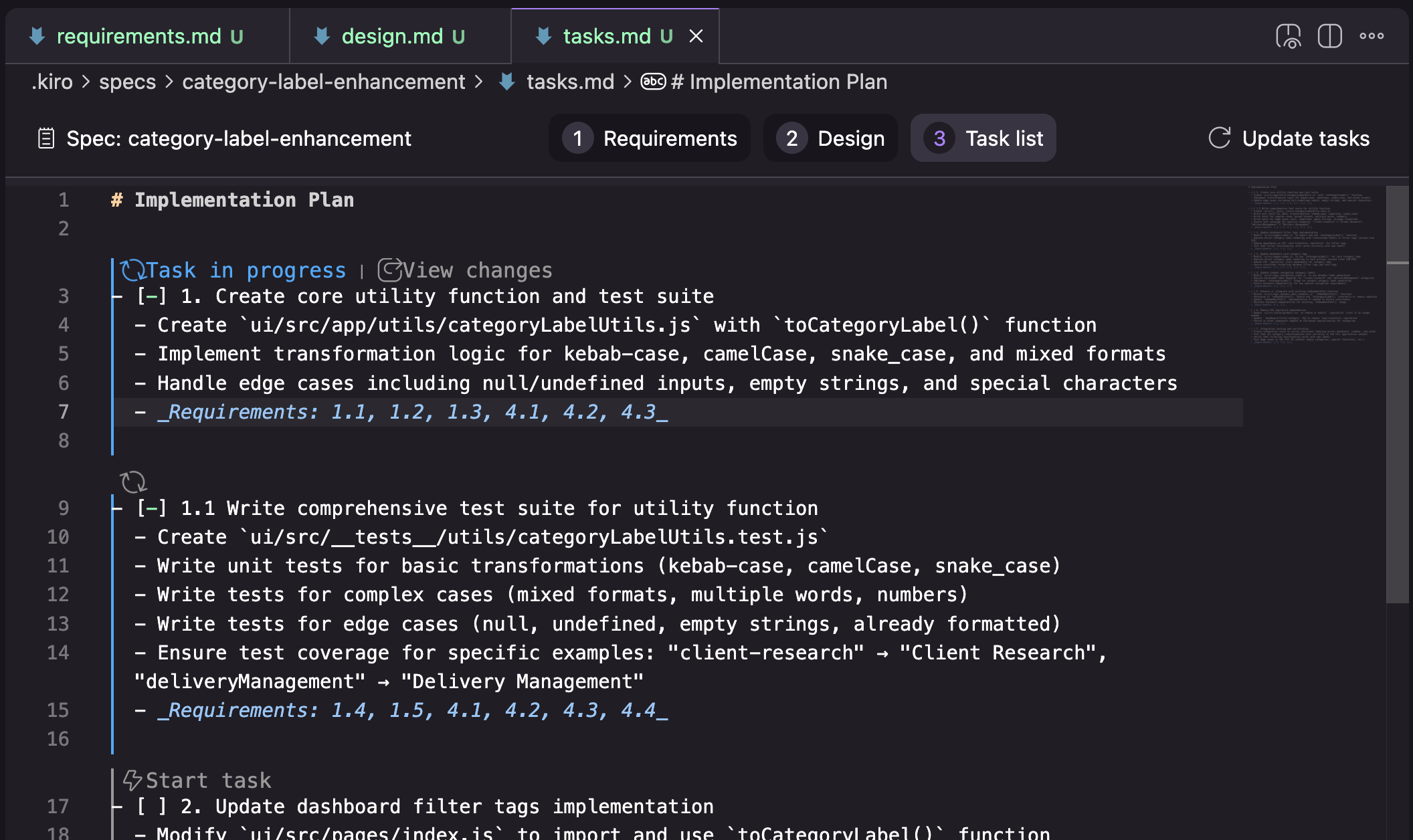Click the preview icon left of split editor
The width and height of the screenshot is (1413, 840).
point(1288,36)
